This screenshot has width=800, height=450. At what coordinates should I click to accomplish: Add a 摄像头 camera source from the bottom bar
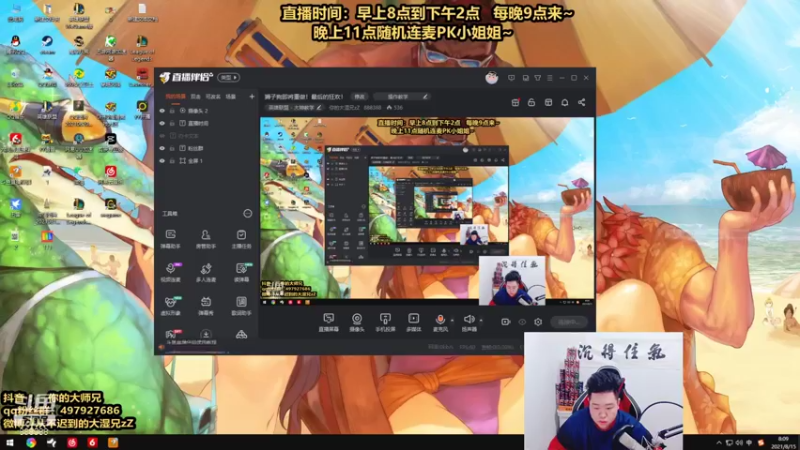click(357, 322)
